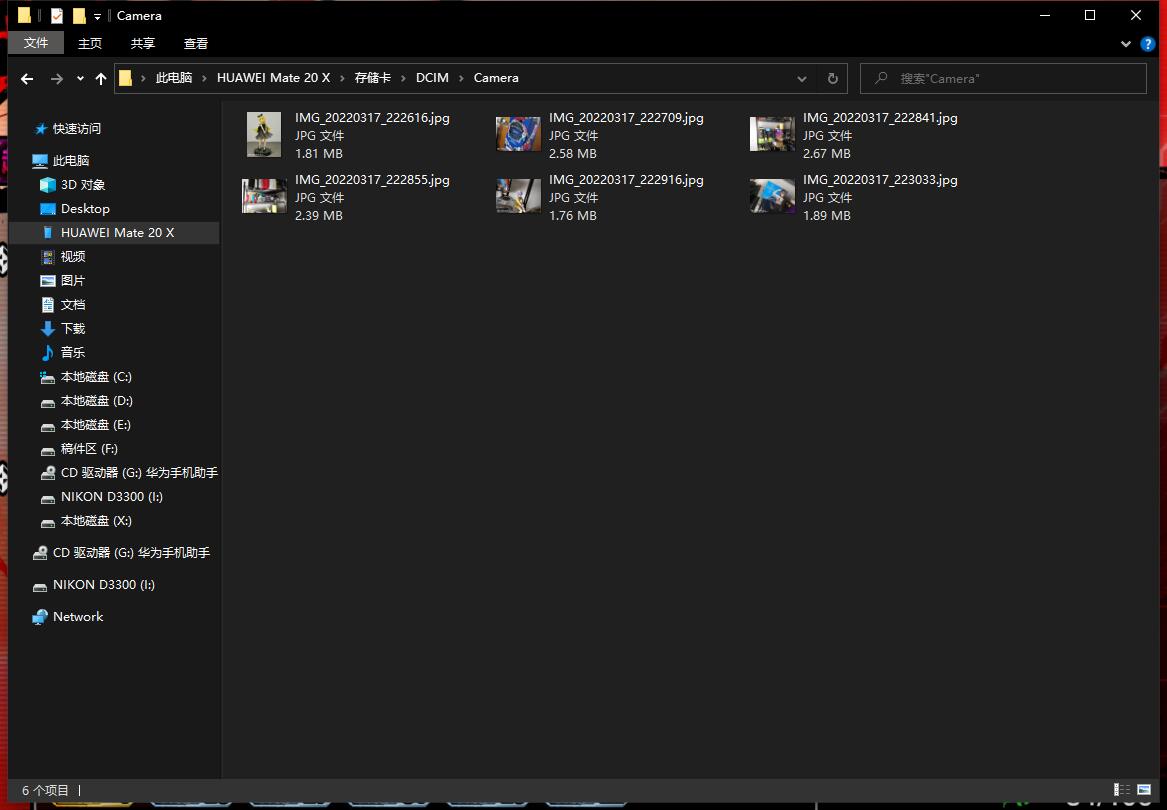1167x810 pixels.
Task: Select thumbnail of IMG_20220317_222709.jpg
Action: tap(518, 134)
